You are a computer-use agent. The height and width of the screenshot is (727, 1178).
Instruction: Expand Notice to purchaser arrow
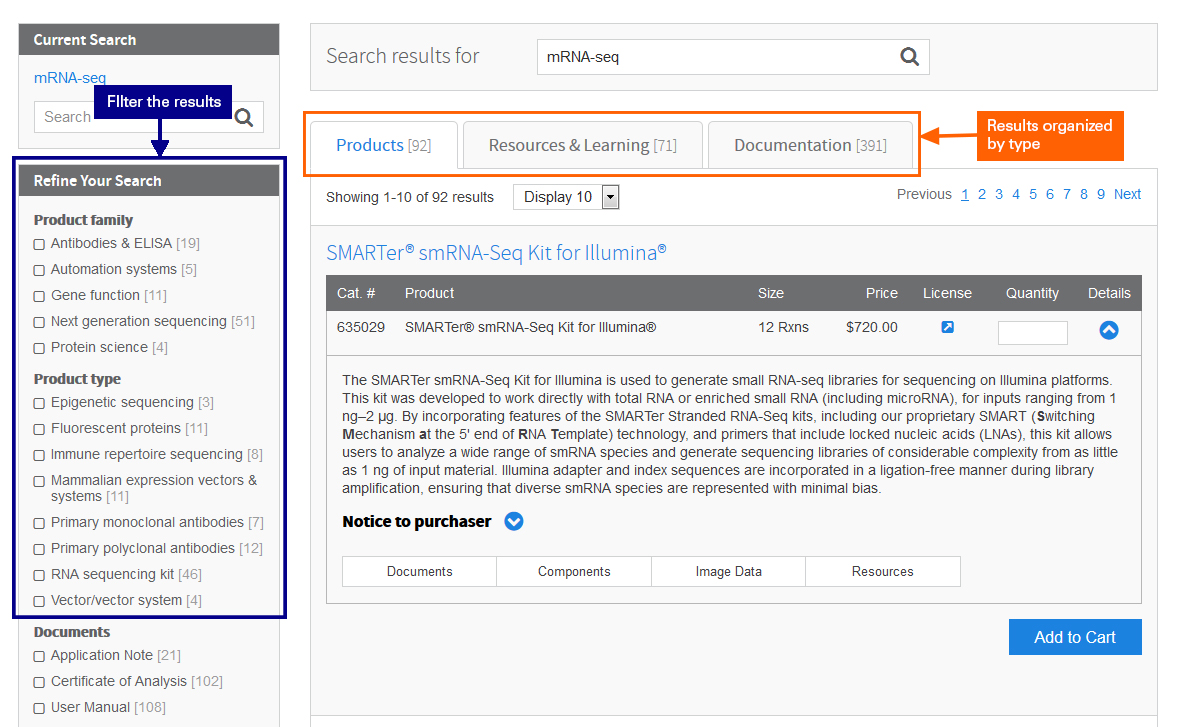(514, 521)
